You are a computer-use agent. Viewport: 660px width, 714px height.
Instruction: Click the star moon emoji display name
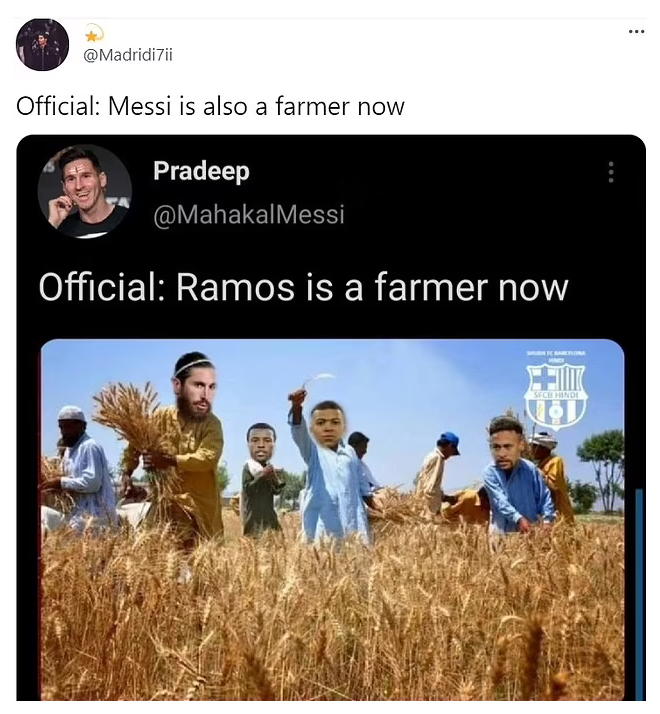94,33
